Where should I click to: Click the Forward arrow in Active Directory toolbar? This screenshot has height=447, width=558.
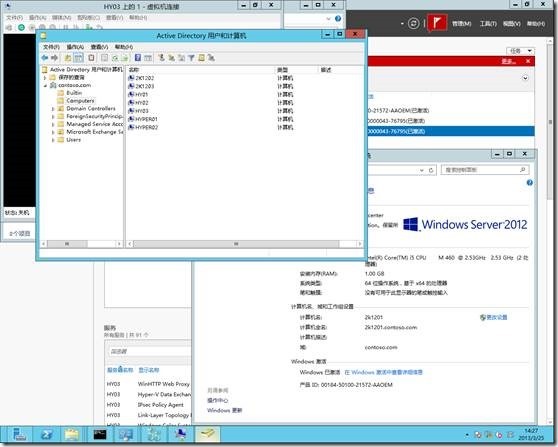(54, 58)
